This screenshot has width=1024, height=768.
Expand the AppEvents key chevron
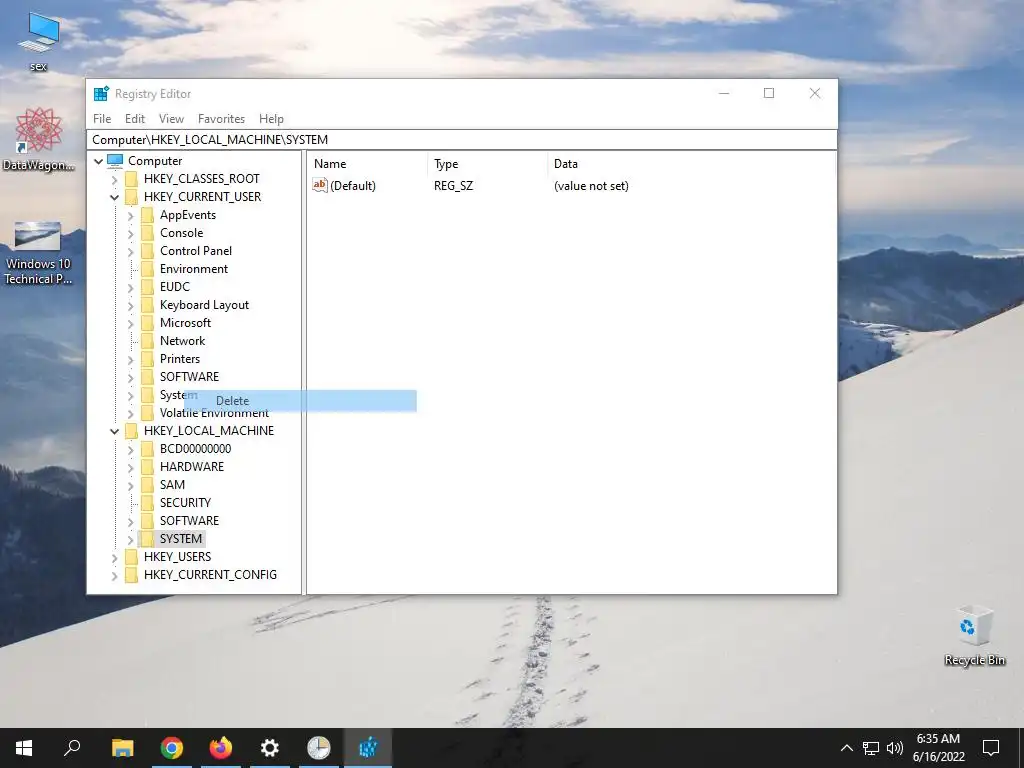(x=131, y=216)
